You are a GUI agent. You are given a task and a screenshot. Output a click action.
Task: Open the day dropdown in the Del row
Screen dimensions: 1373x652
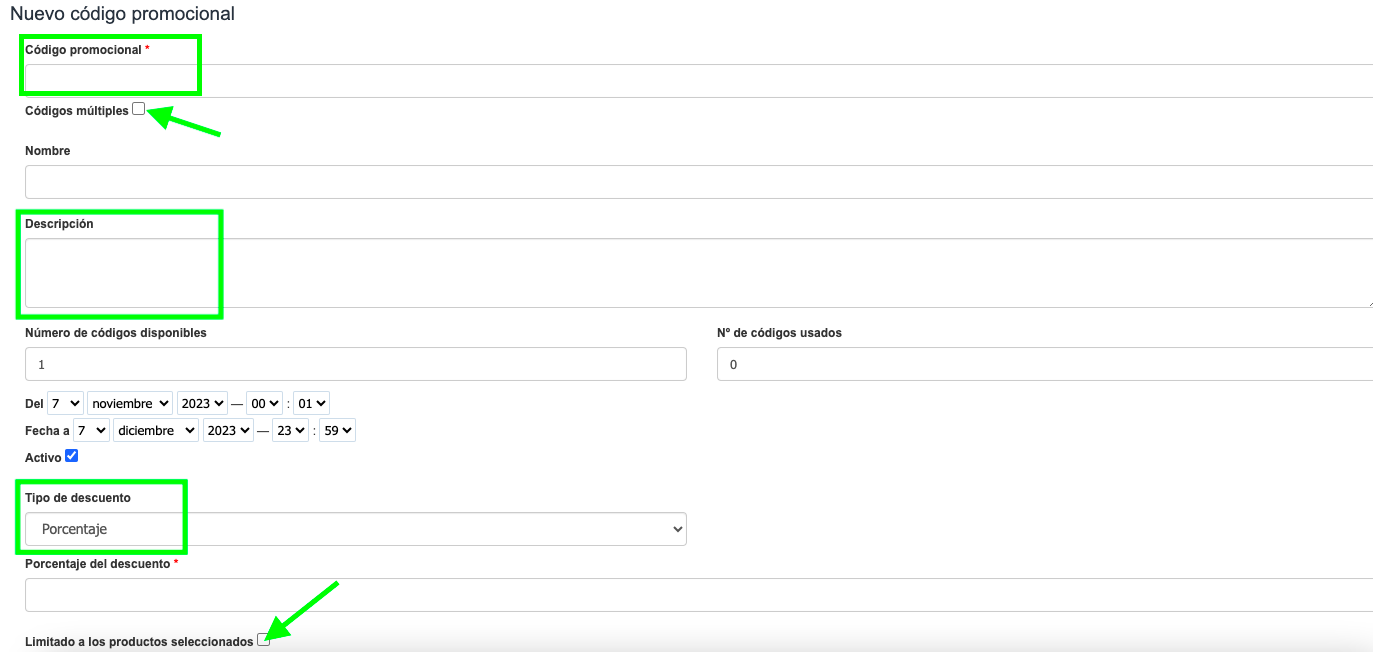click(x=66, y=404)
